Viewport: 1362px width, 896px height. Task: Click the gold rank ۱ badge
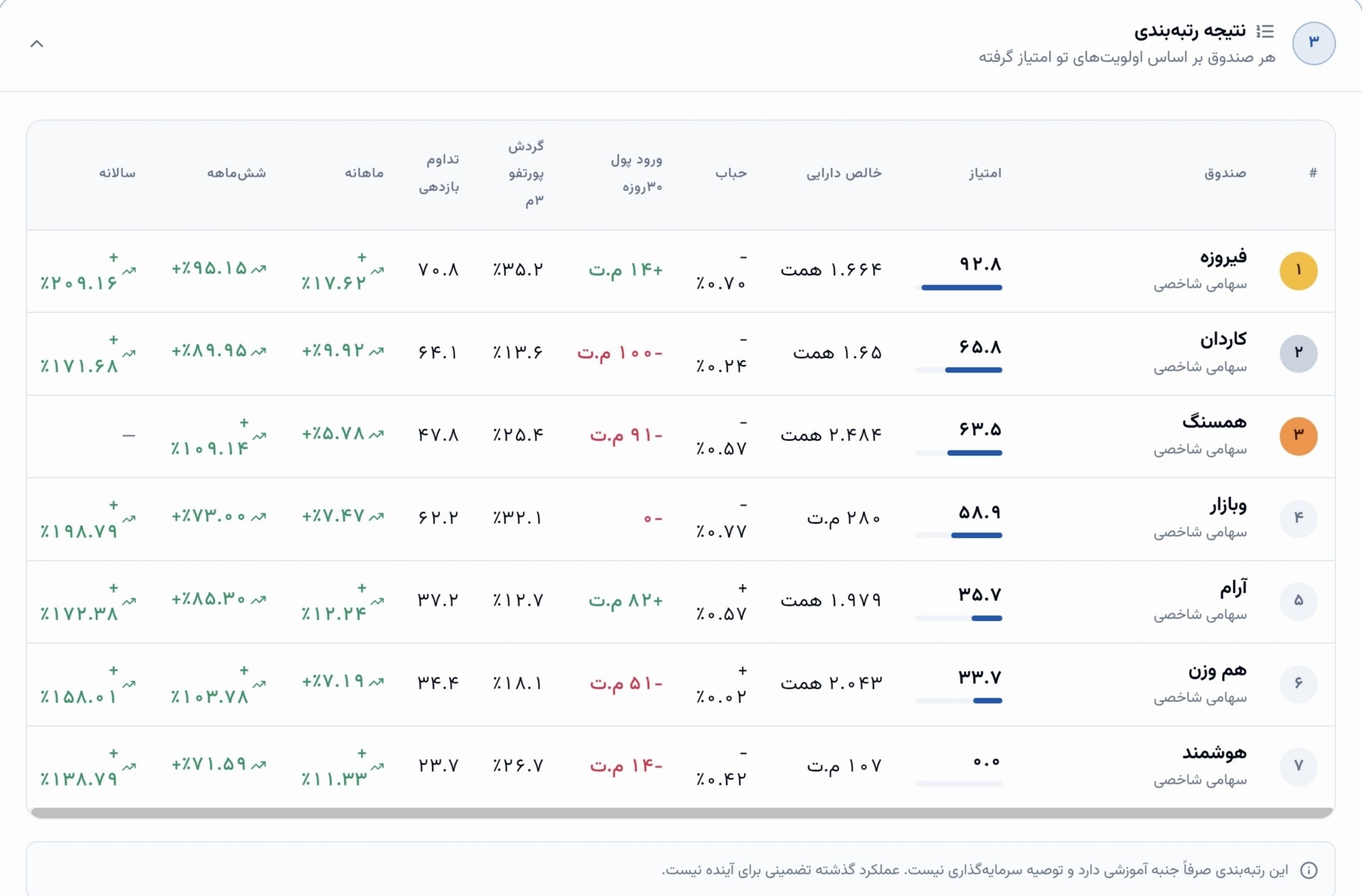1299,271
